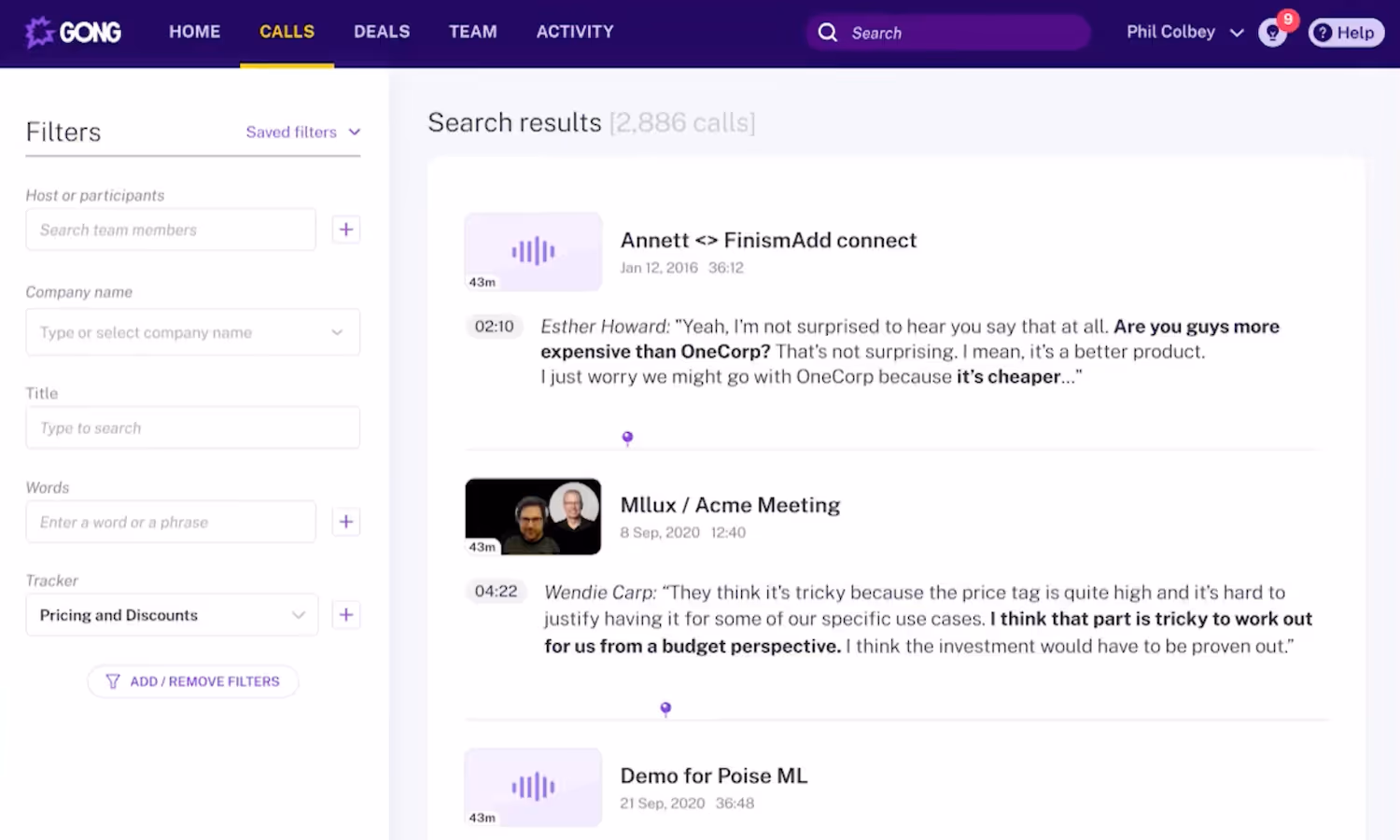Jump to the 04:22 timestamp snippet
1400x840 pixels.
tap(496, 592)
